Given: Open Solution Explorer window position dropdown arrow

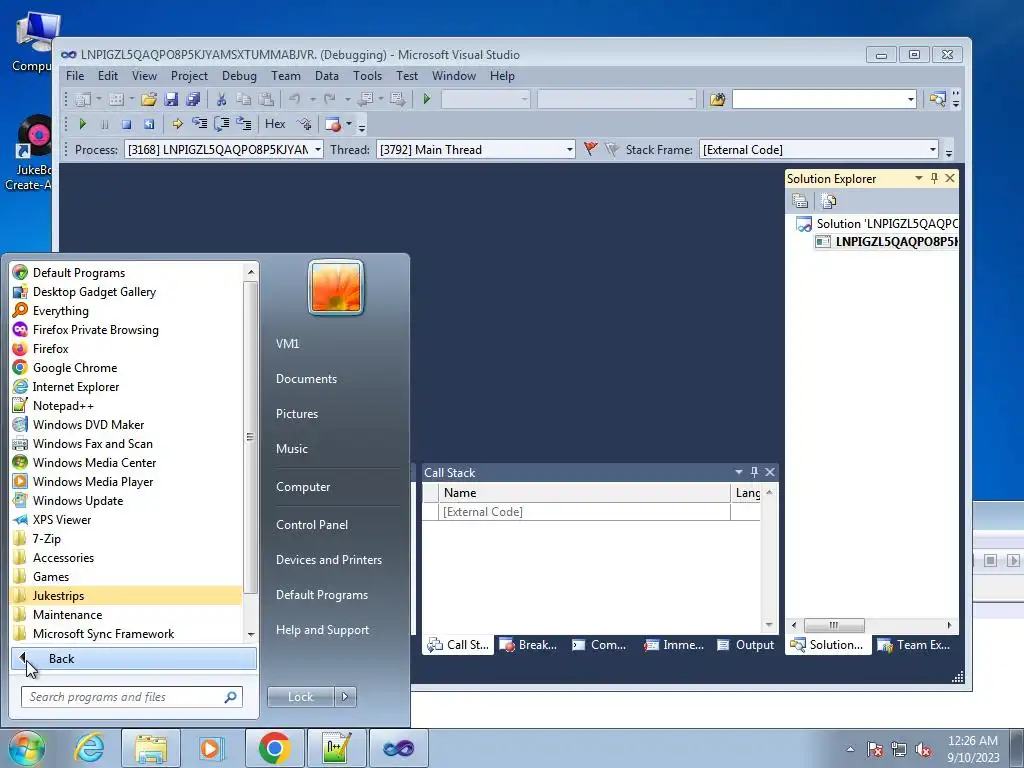Looking at the screenshot, I should pos(919,178).
